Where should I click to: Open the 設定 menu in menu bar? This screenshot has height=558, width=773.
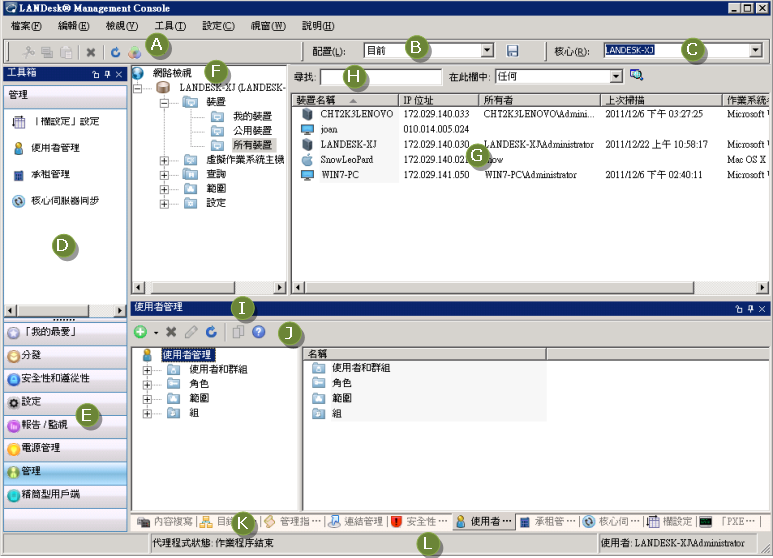pyautogui.click(x=218, y=26)
